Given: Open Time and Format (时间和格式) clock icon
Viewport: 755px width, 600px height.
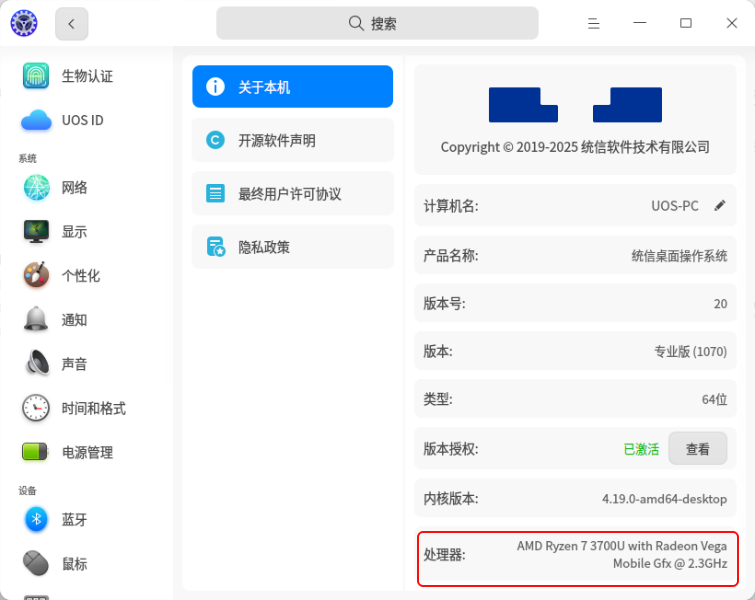Looking at the screenshot, I should pyautogui.click(x=36, y=408).
